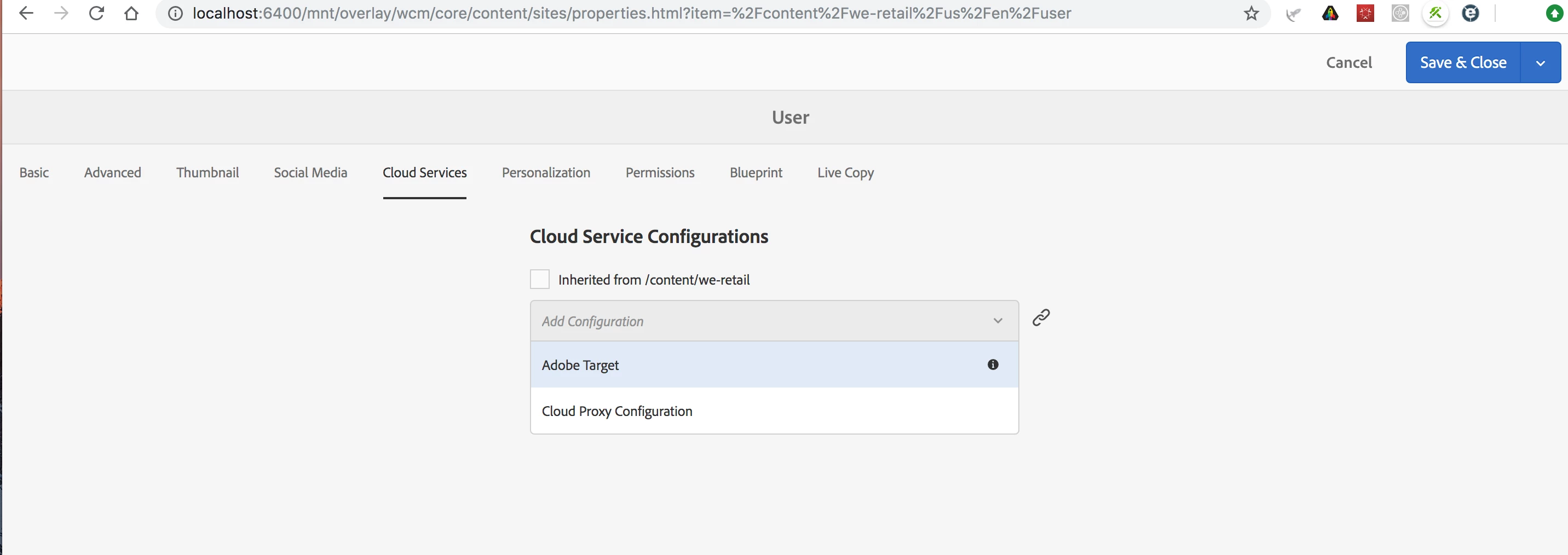Select Cloud Proxy Configuration option
Viewport: 1568px width, 555px height.
(616, 412)
